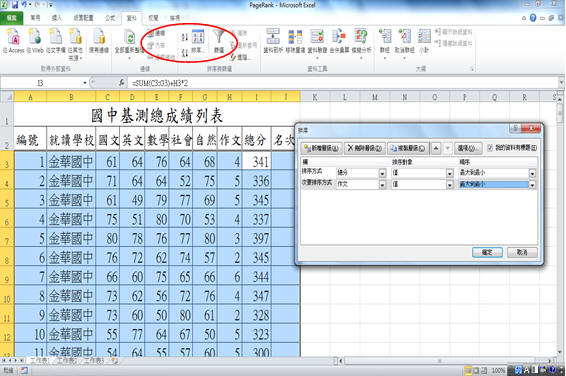
Task: Click Move Up arrow in Sort dialog
Action: (x=436, y=148)
